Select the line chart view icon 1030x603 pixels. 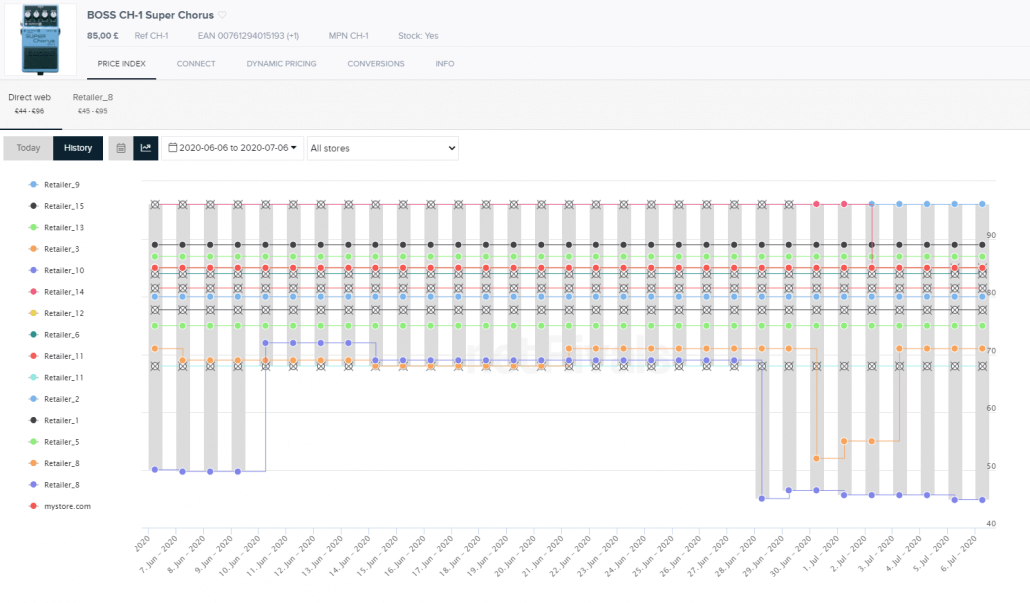(146, 148)
